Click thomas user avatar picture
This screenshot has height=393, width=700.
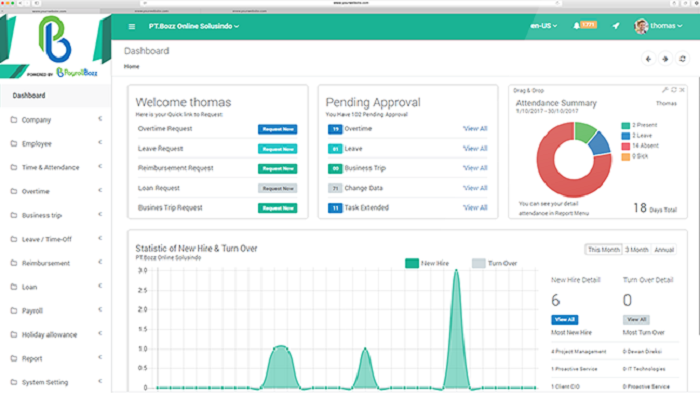(x=641, y=26)
